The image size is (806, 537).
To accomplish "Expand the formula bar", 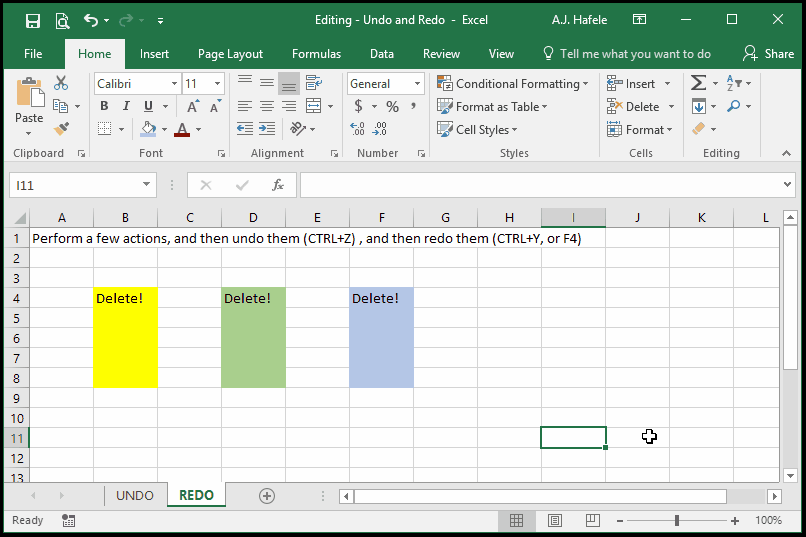I will 787,184.
